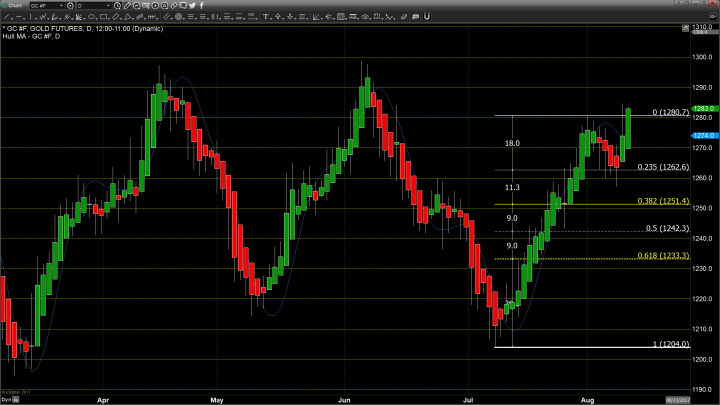Click the symbol lookup magnifier icon
Viewport: 720px width, 405px height.
click(70, 7)
